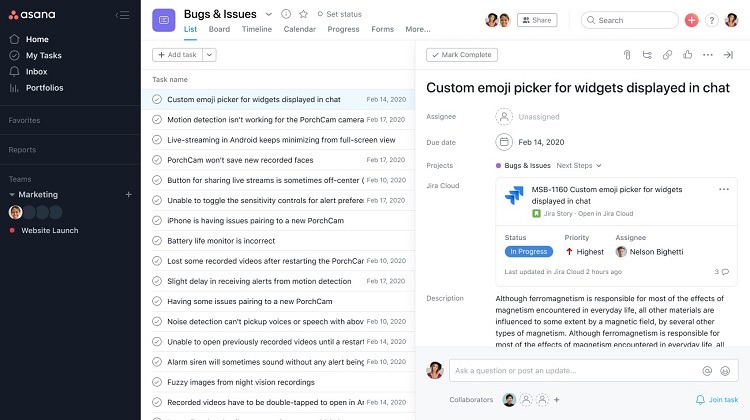Like the task with thumbs up
Image resolution: width=750 pixels, height=420 pixels.
coord(687,55)
